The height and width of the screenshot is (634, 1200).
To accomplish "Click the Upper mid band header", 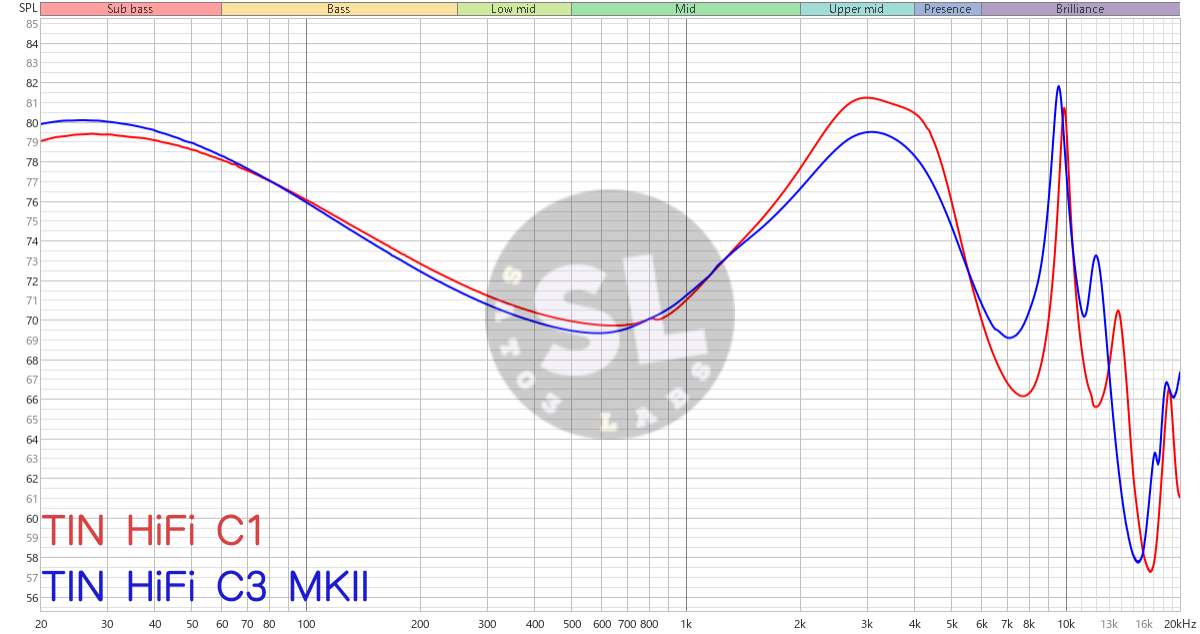I will tap(857, 9).
